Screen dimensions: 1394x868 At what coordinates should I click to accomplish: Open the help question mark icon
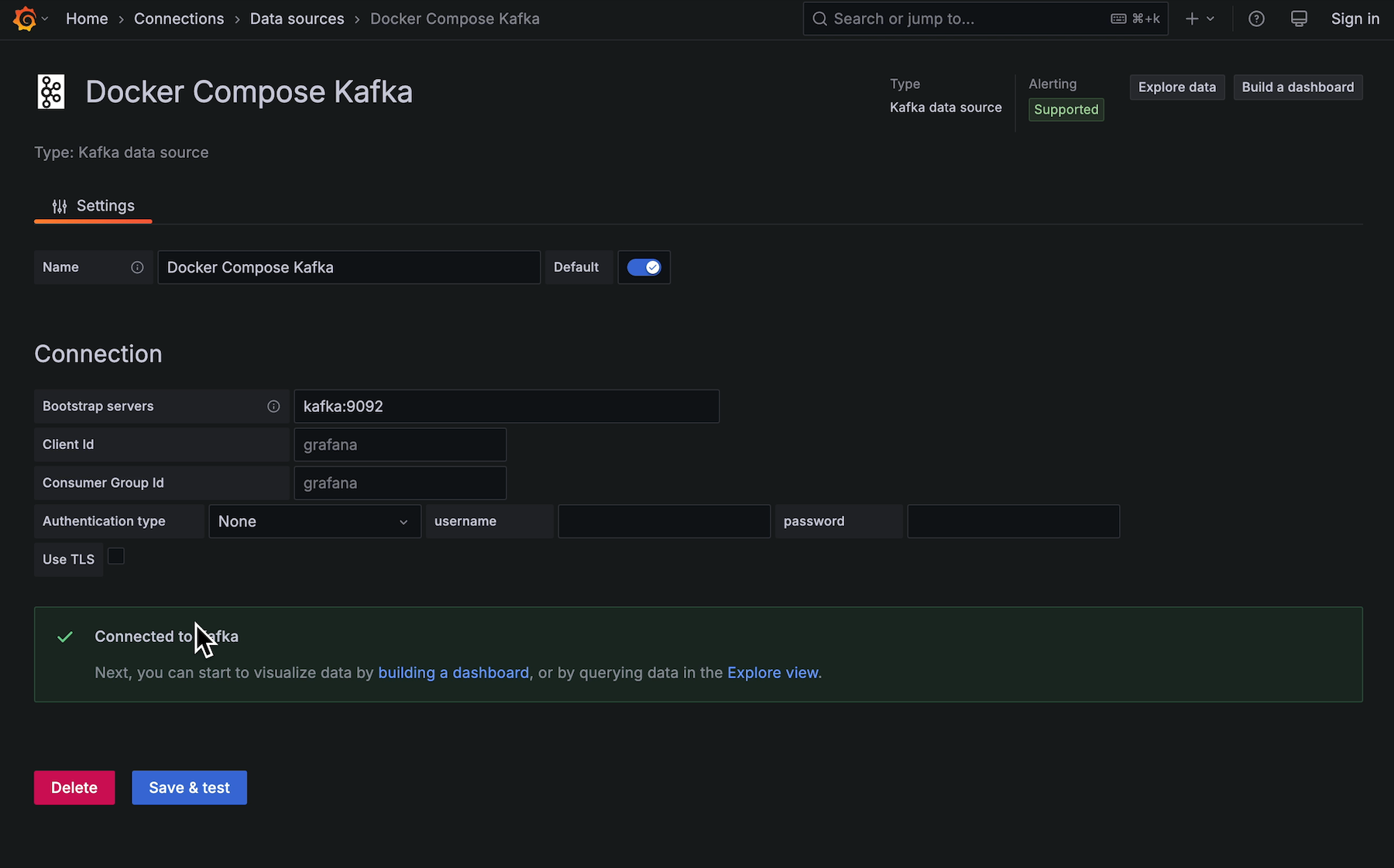pos(1256,19)
